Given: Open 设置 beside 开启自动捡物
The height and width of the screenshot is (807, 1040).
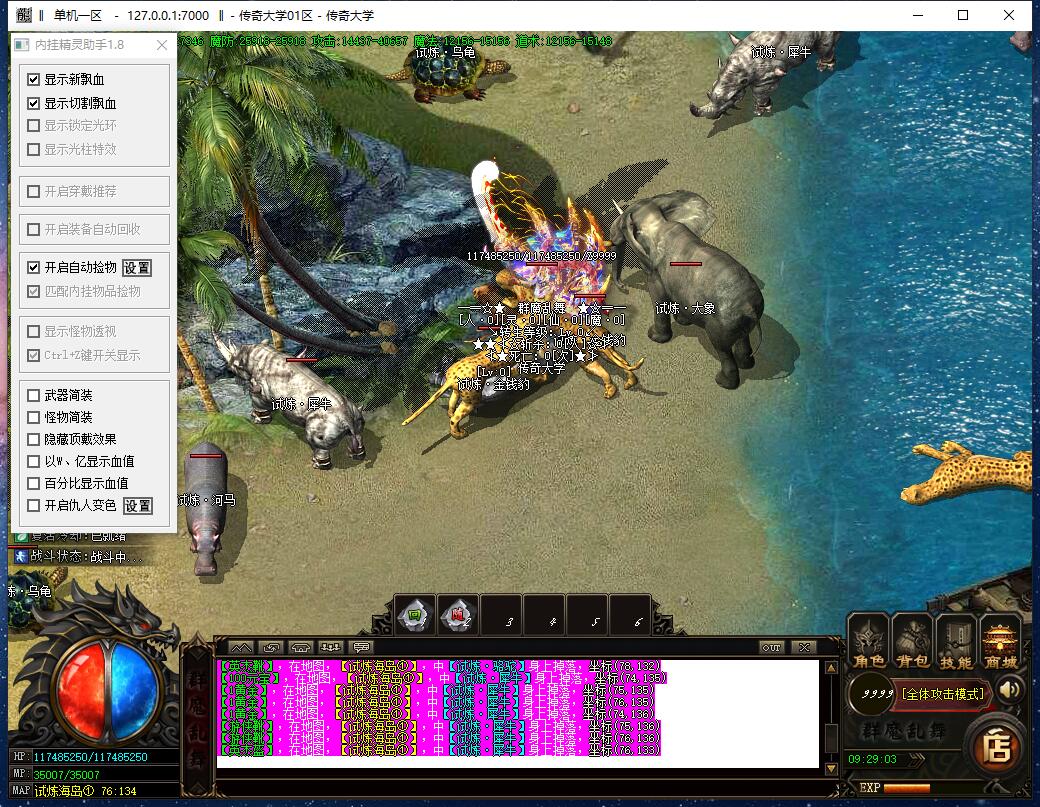Looking at the screenshot, I should (x=137, y=268).
